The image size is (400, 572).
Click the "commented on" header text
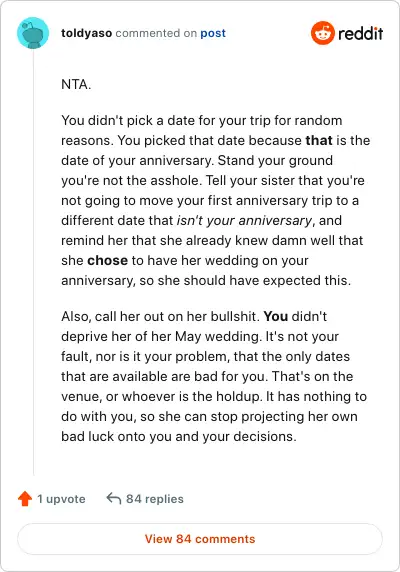pyautogui.click(x=156, y=33)
